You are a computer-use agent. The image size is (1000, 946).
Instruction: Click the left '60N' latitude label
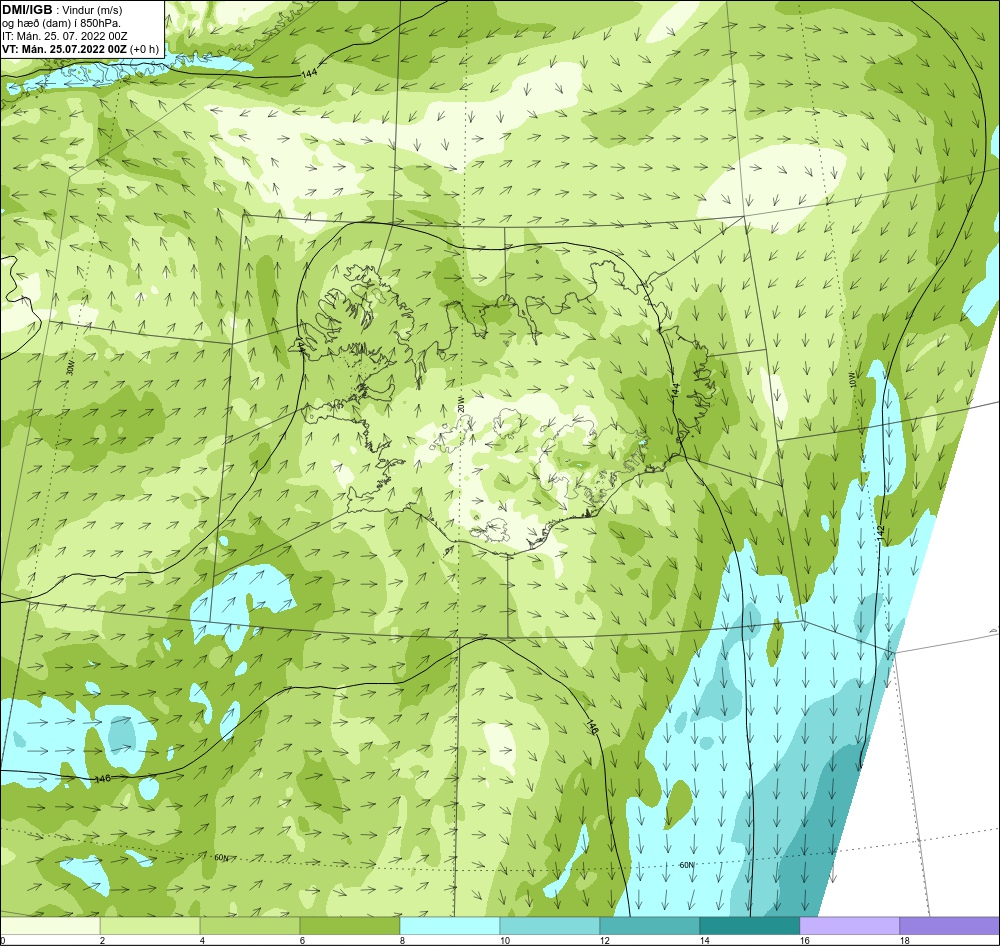click(x=221, y=857)
